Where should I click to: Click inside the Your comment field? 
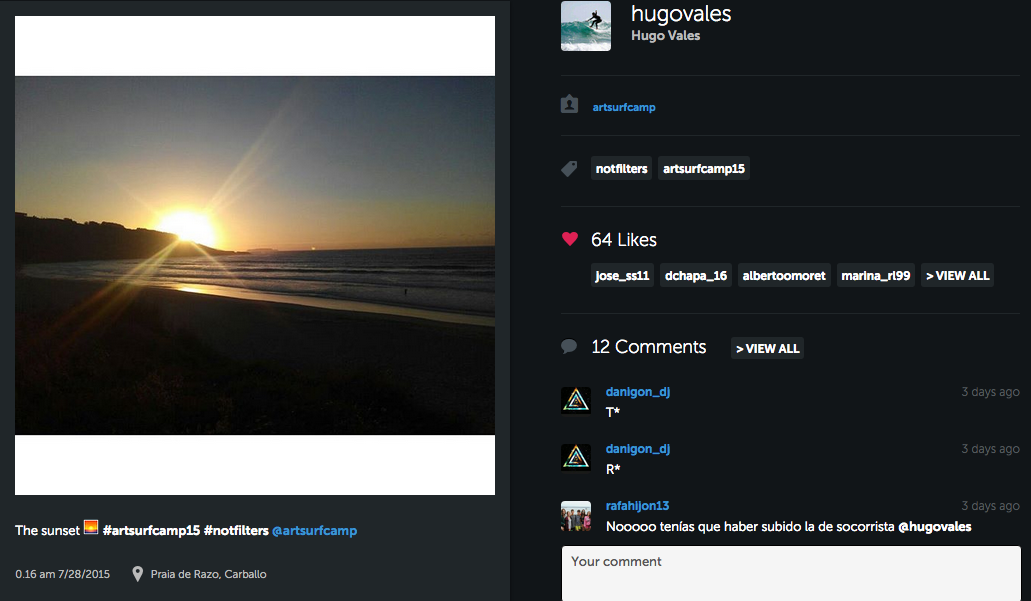tap(790, 572)
